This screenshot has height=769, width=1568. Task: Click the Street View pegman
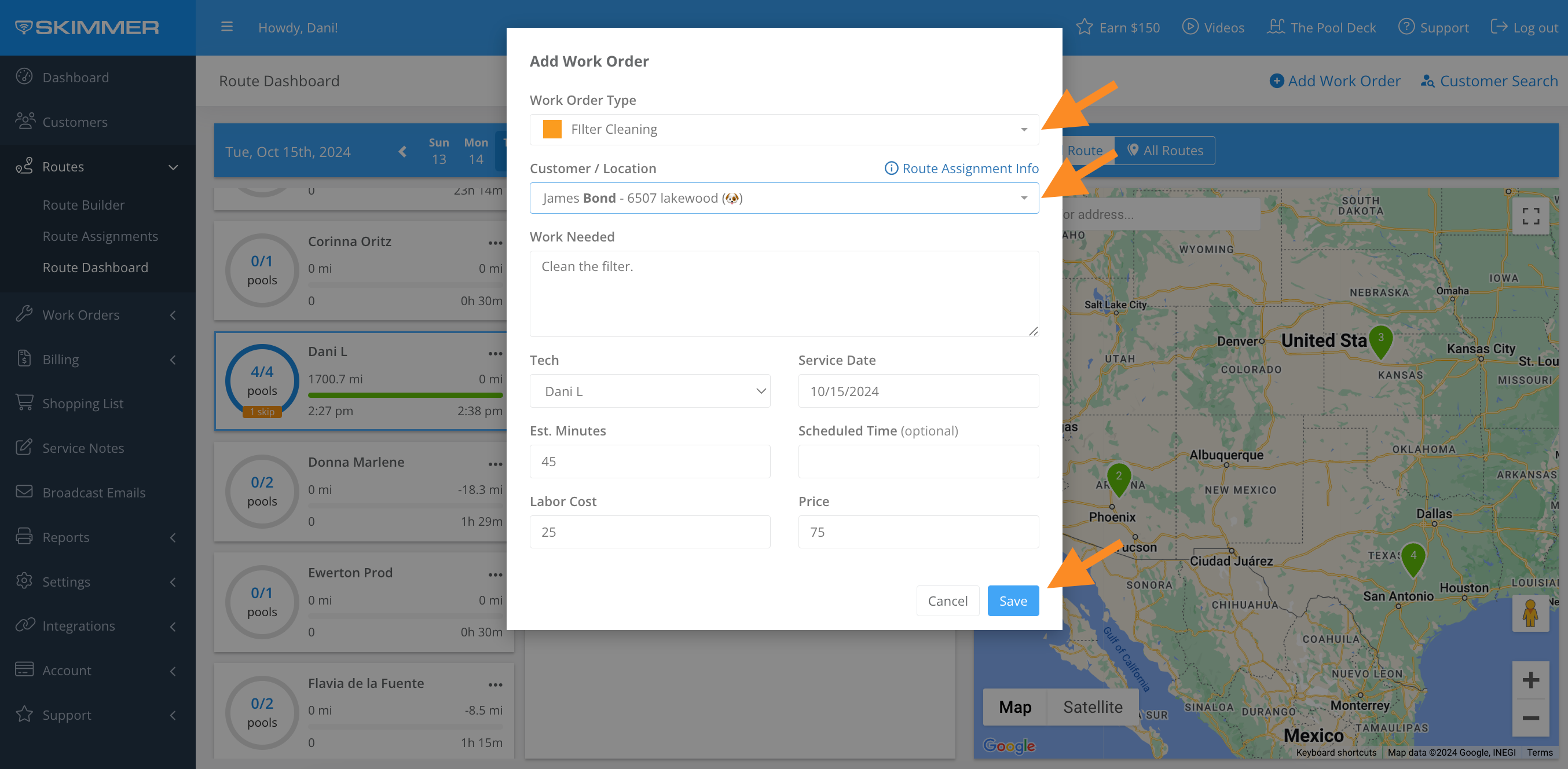click(1530, 613)
